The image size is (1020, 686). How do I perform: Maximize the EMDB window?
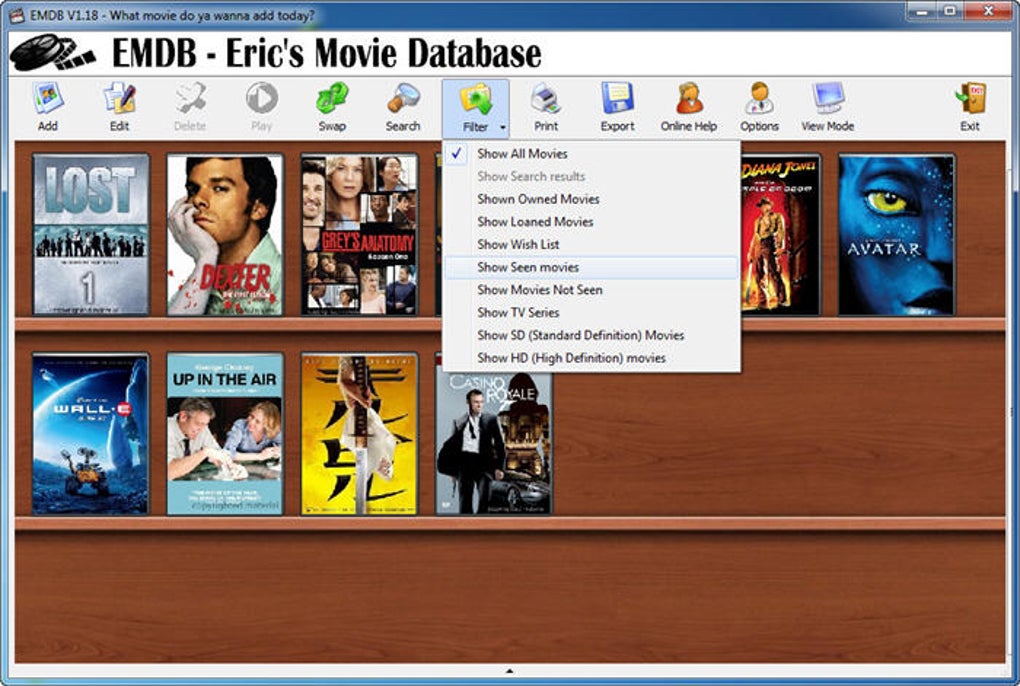(x=950, y=11)
